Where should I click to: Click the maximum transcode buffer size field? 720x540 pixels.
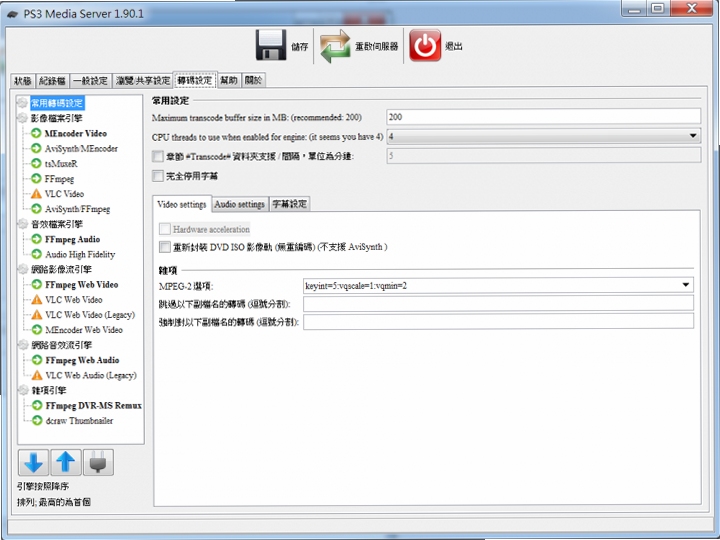click(544, 117)
